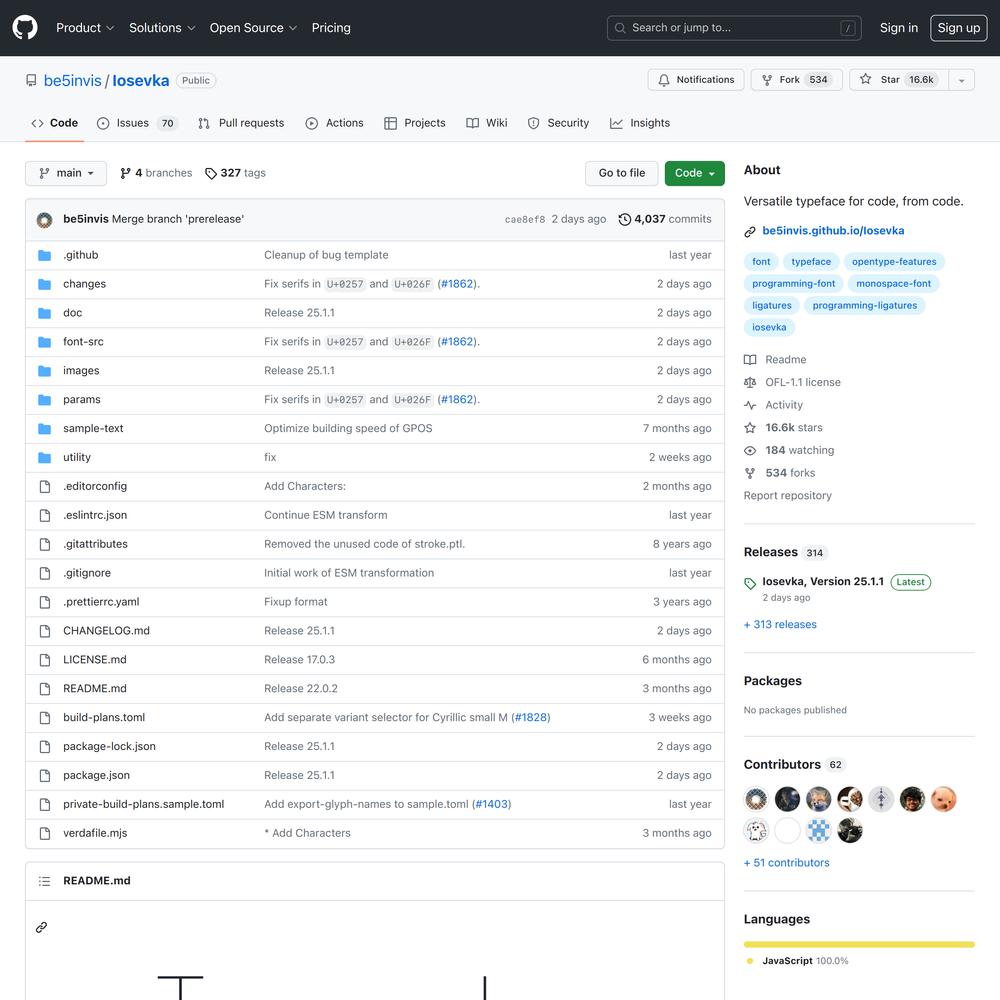Switch to the Actions tab

(x=334, y=123)
